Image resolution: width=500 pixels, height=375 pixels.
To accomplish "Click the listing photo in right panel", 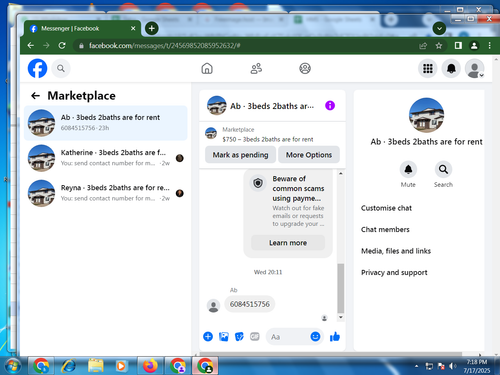I will point(426,115).
